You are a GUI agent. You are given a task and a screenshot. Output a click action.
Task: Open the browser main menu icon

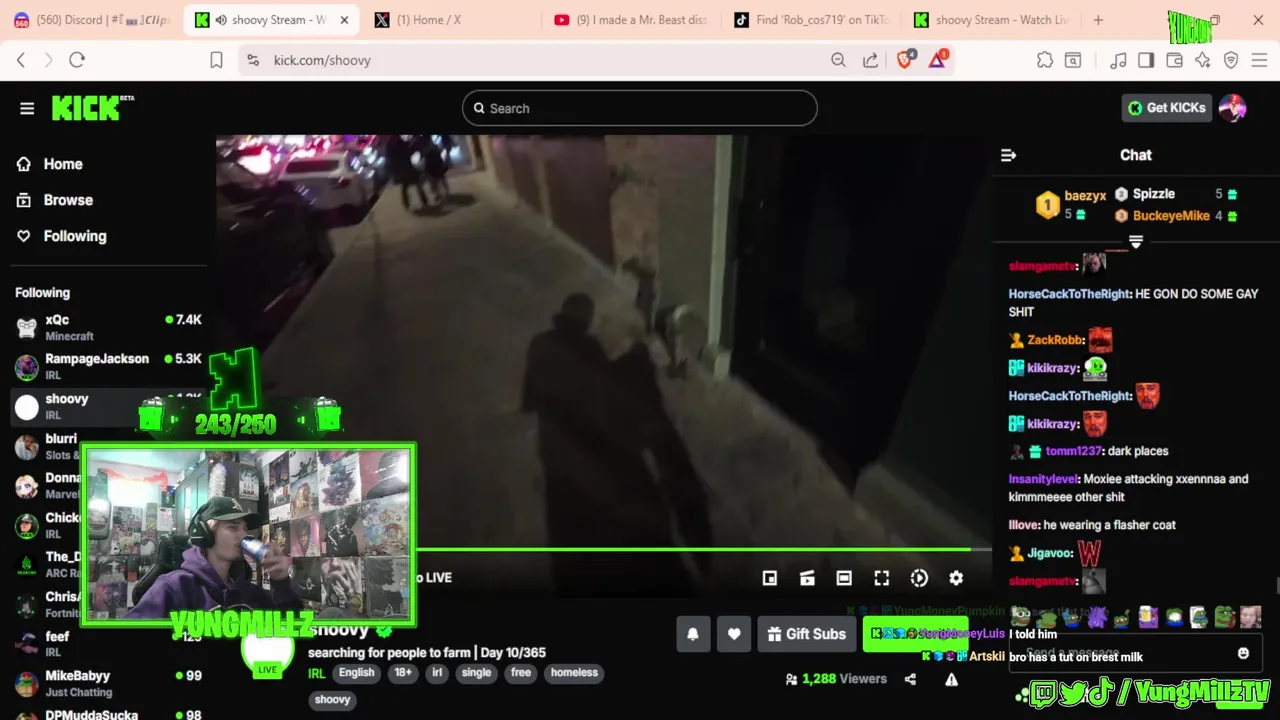[1260, 60]
